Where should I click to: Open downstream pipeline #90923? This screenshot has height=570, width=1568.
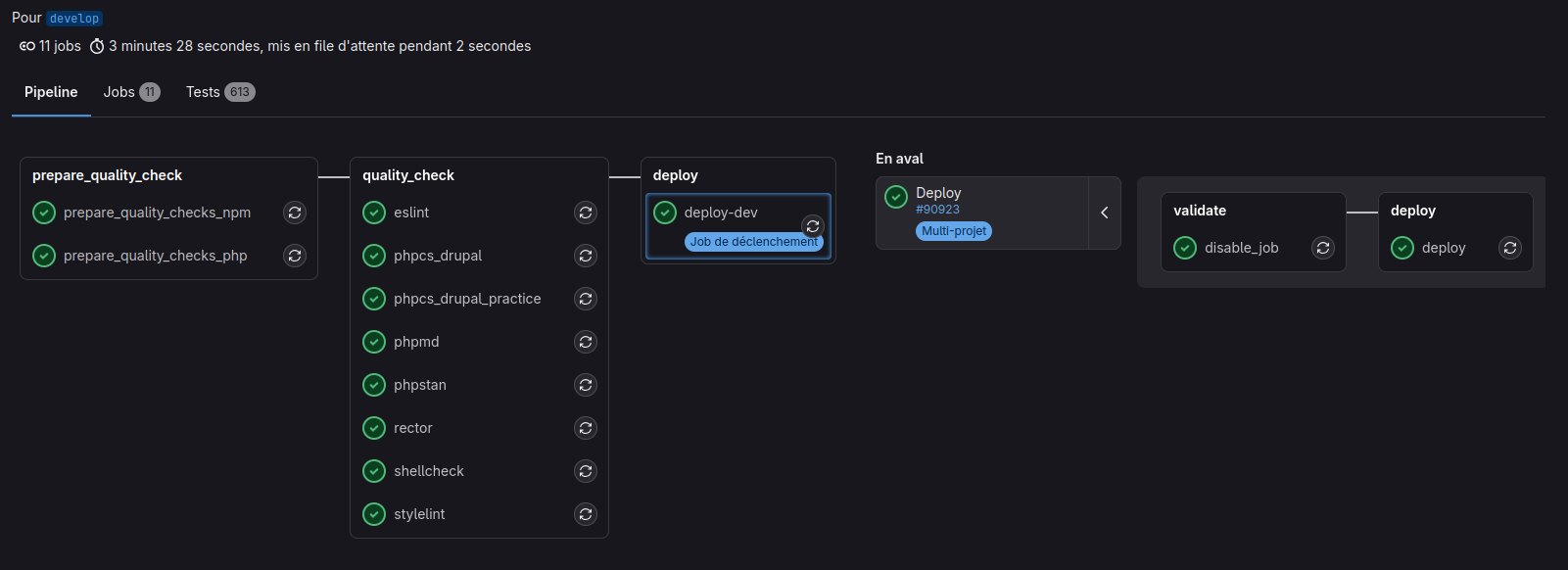[937, 210]
